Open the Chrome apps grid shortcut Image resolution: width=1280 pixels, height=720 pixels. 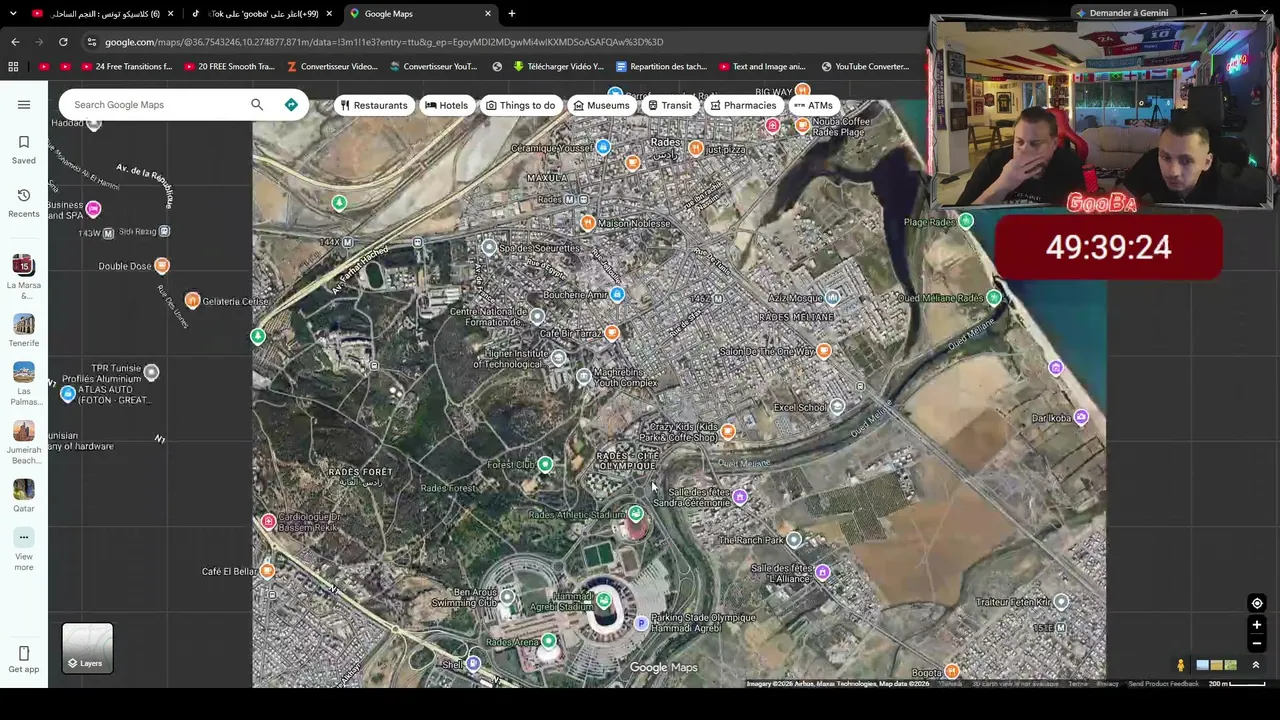[x=13, y=67]
